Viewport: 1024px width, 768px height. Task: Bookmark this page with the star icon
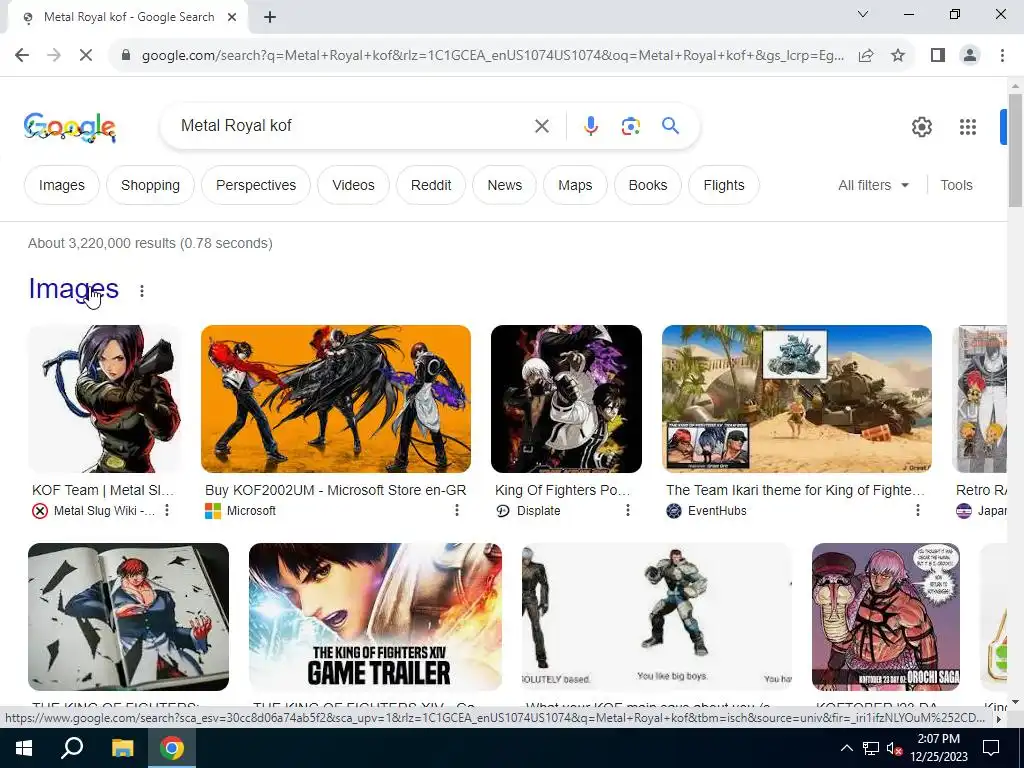(898, 56)
